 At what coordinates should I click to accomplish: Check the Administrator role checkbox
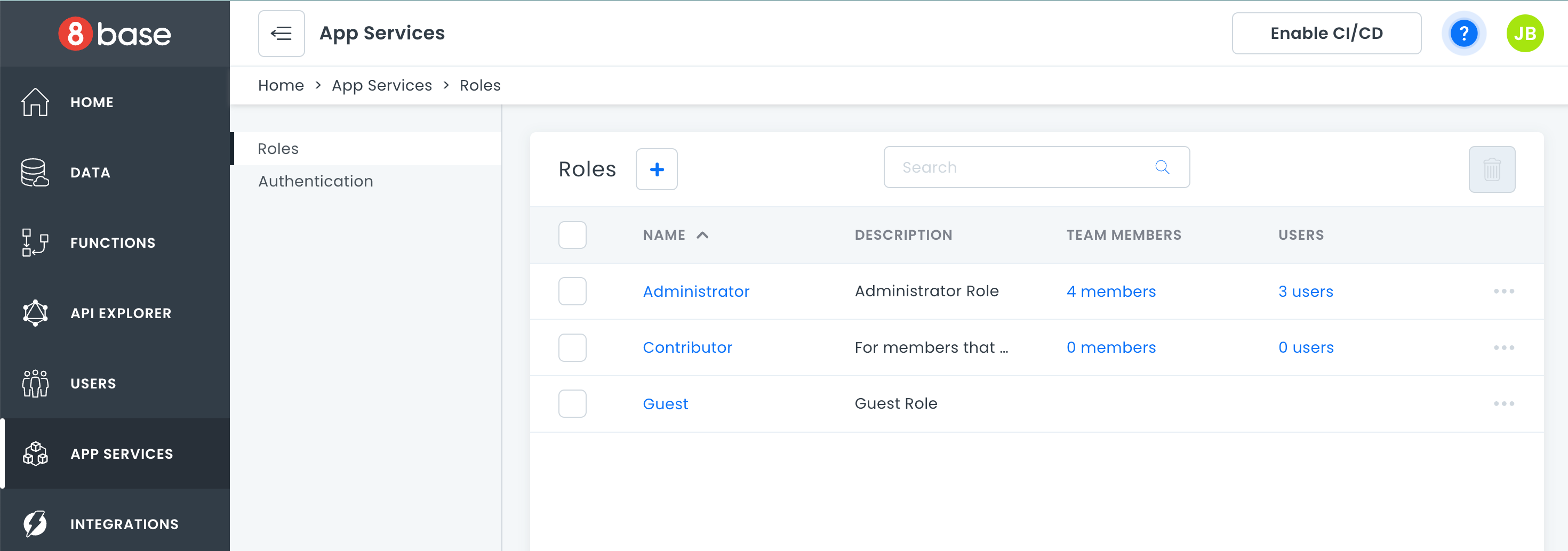point(572,291)
